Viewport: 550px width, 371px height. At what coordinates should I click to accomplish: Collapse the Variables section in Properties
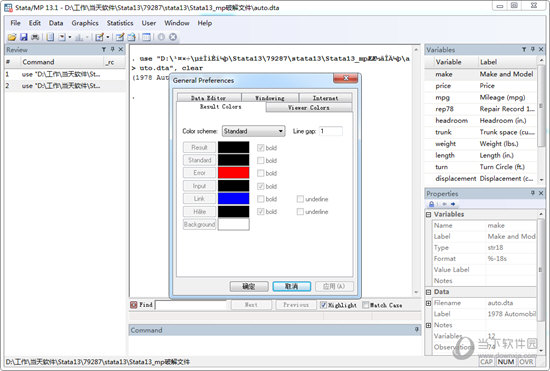(428, 214)
